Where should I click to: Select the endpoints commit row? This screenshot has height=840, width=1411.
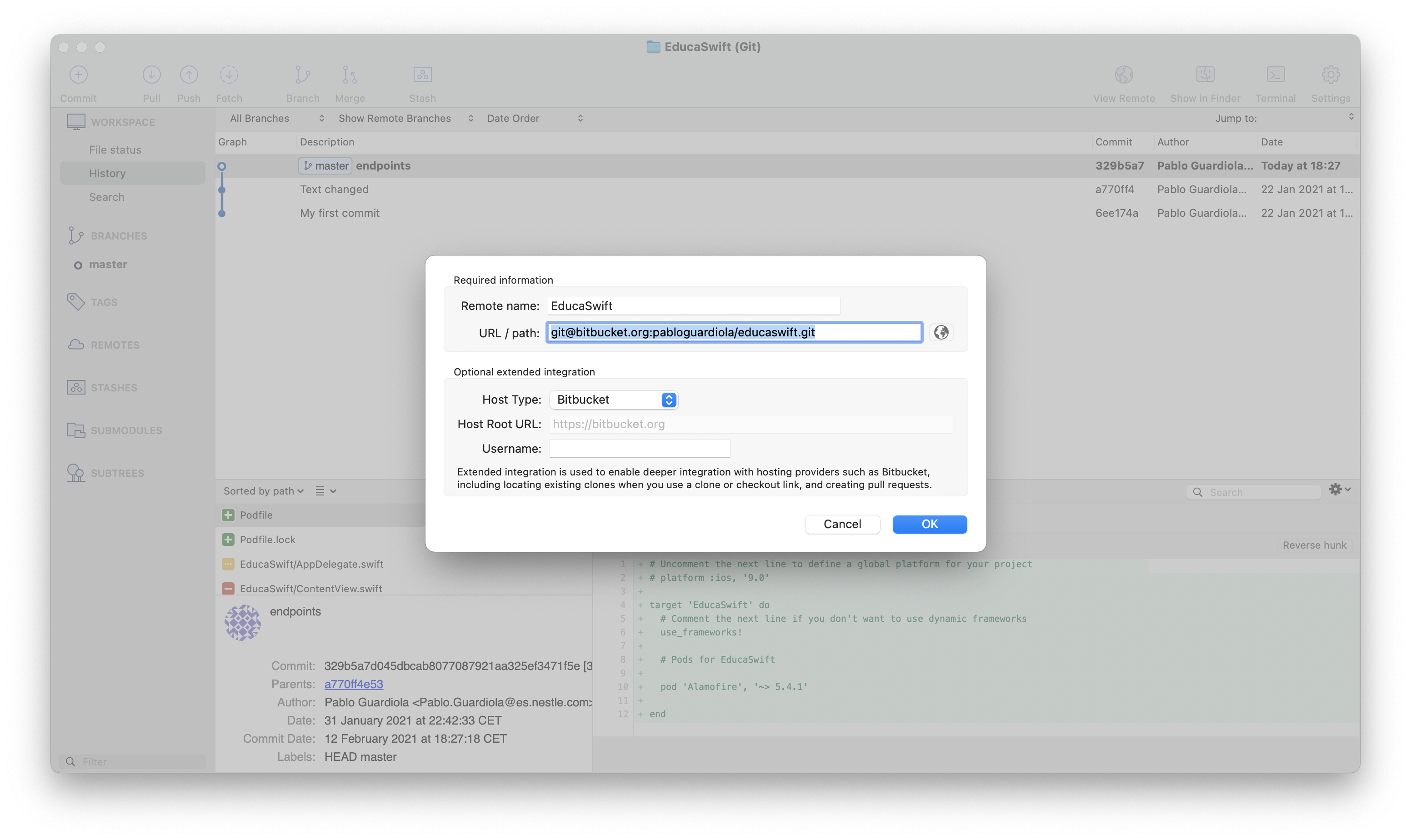[x=787, y=166]
